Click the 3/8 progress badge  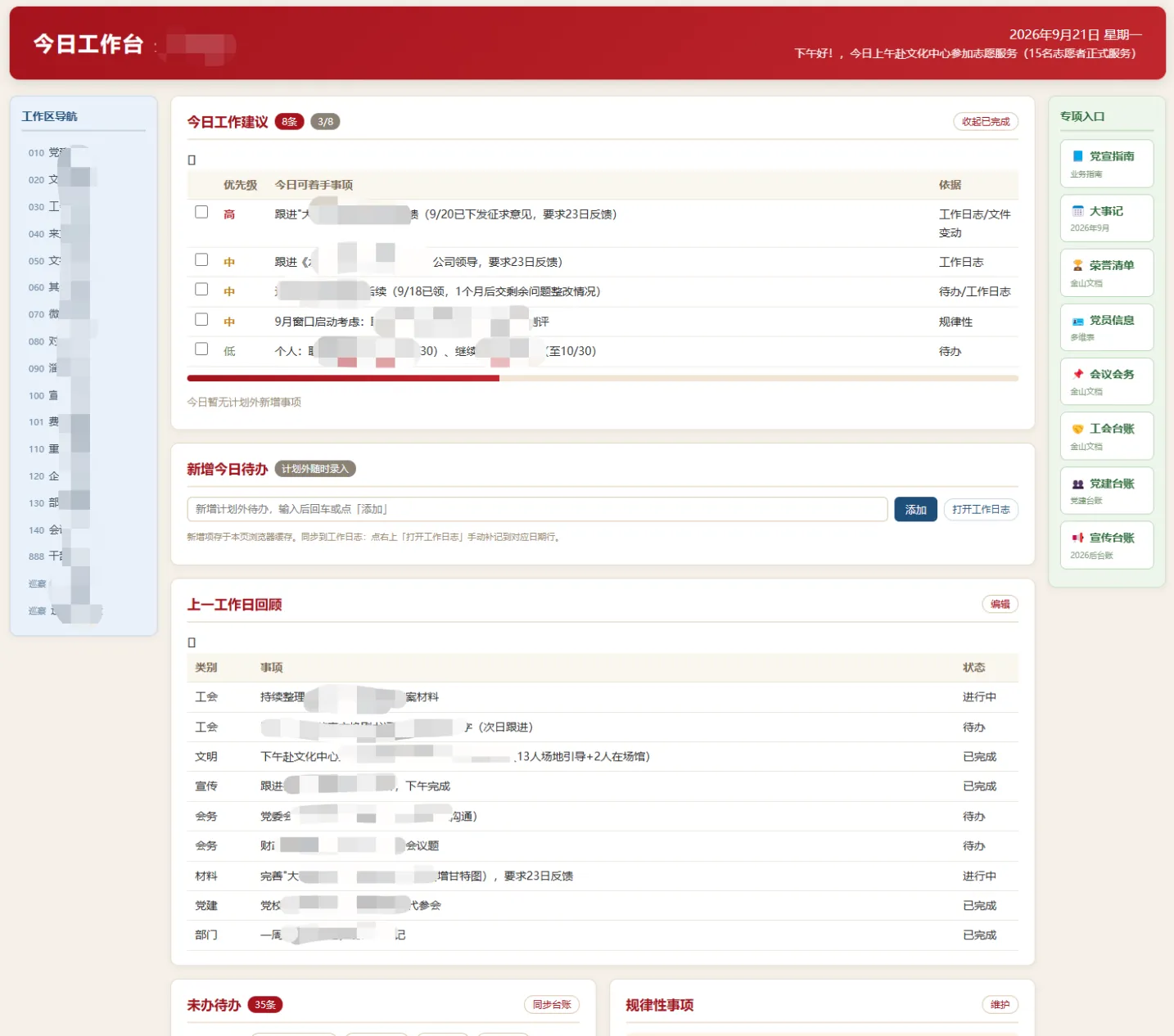(325, 122)
